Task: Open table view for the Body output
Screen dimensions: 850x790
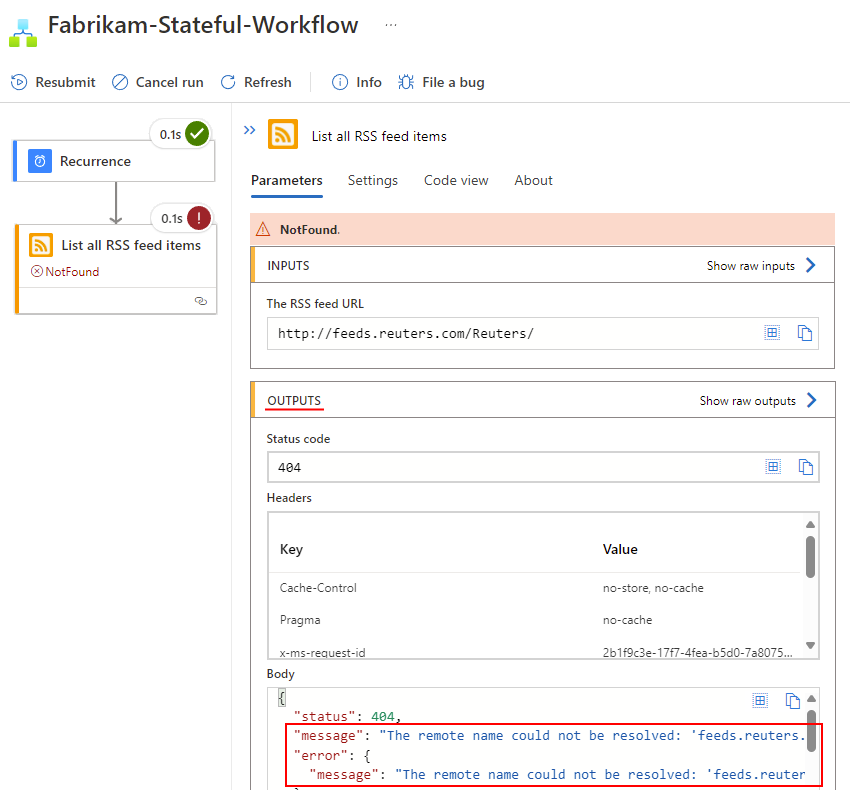Action: [x=760, y=701]
